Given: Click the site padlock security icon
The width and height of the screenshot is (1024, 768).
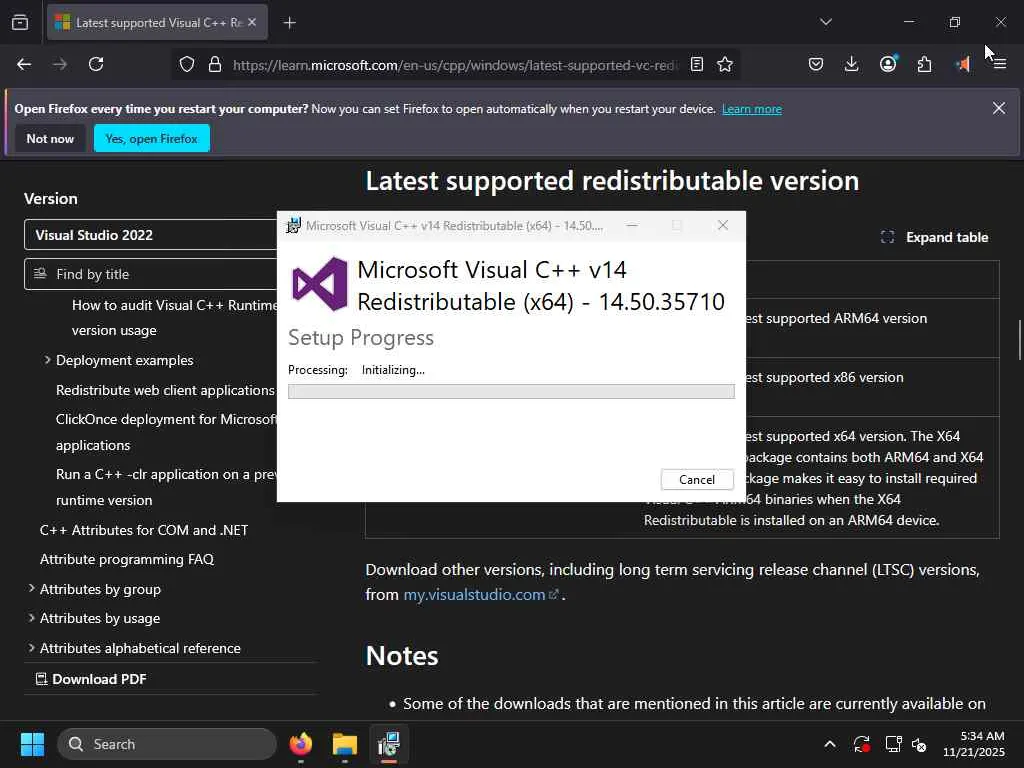Looking at the screenshot, I should coord(214,65).
